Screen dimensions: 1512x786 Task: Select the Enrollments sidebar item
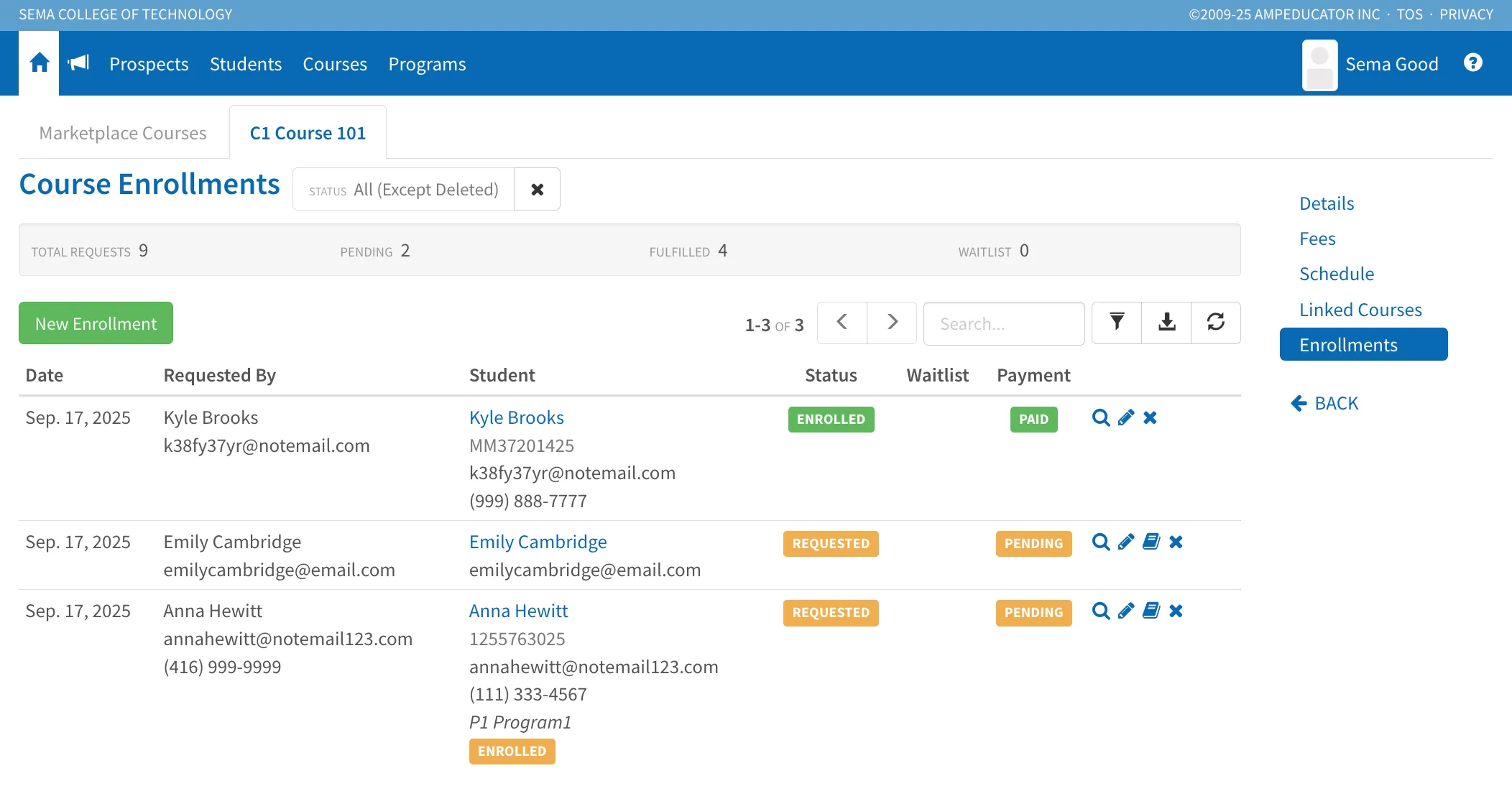click(1363, 345)
